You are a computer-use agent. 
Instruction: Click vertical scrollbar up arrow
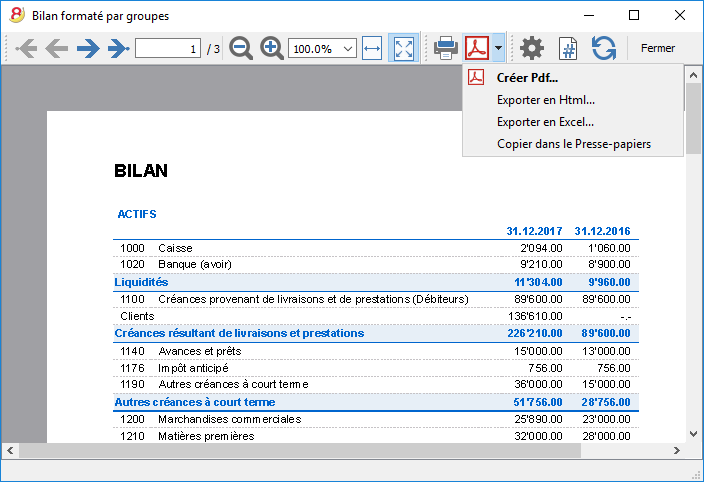694,75
